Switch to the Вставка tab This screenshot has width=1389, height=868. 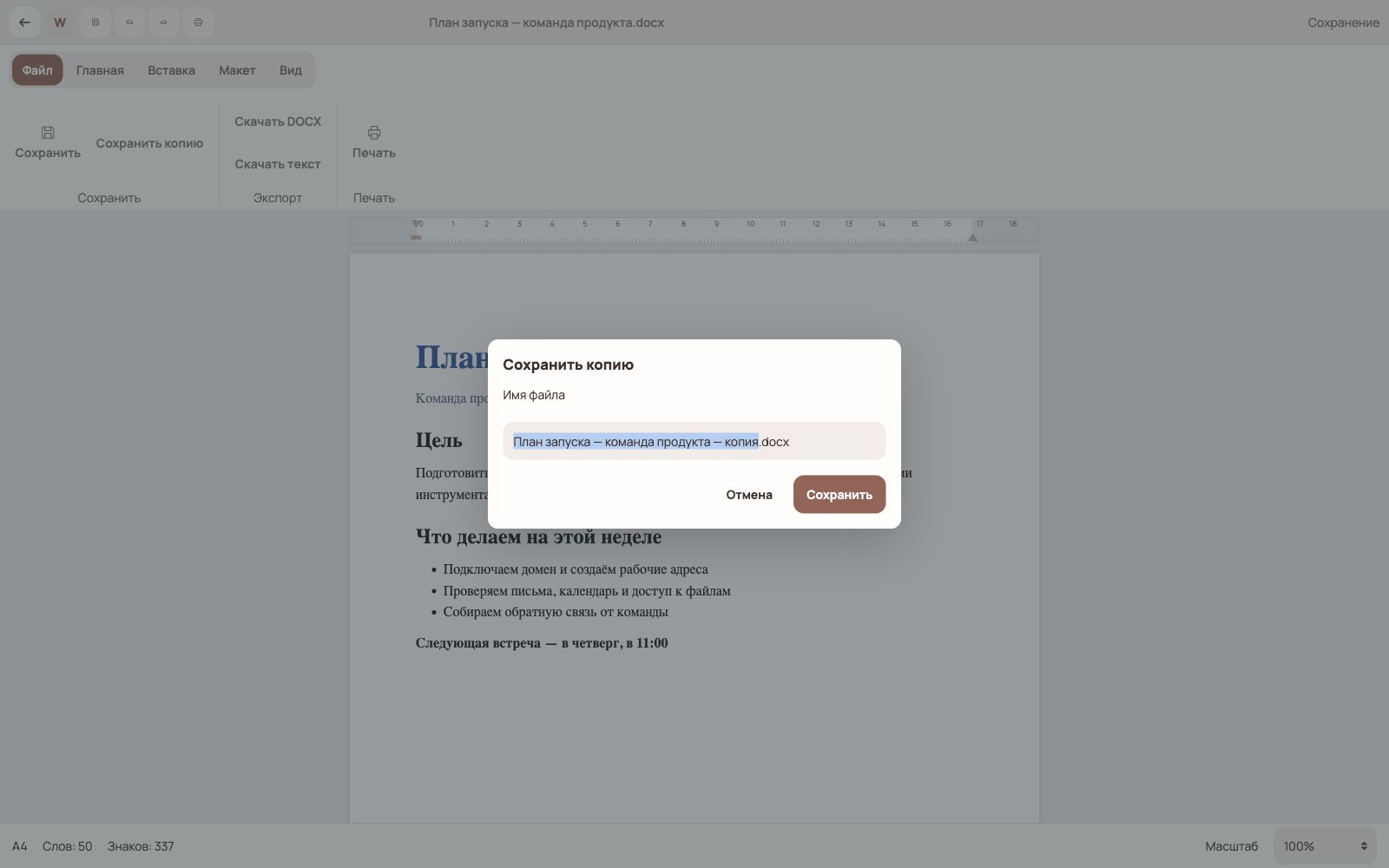171,70
